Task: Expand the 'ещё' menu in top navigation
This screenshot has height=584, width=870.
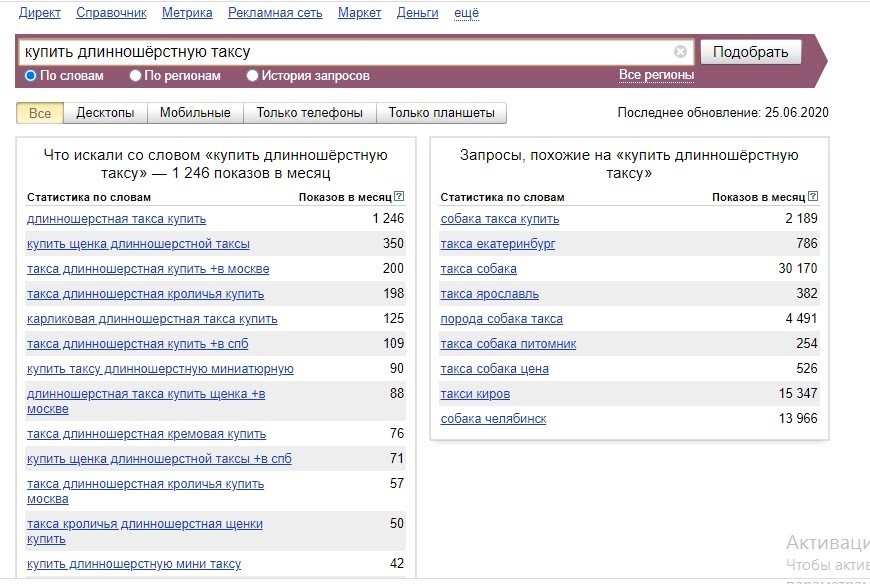Action: pyautogui.click(x=466, y=13)
